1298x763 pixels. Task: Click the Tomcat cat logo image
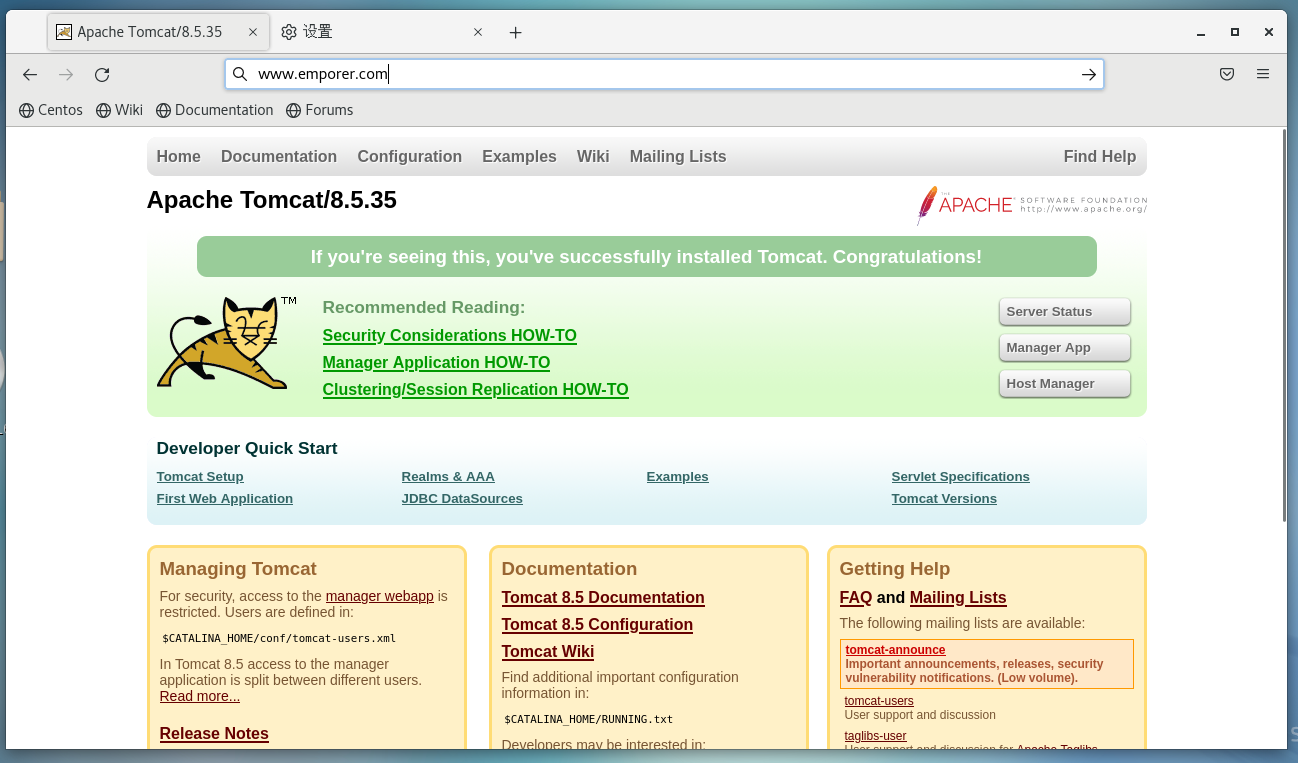[x=226, y=342]
